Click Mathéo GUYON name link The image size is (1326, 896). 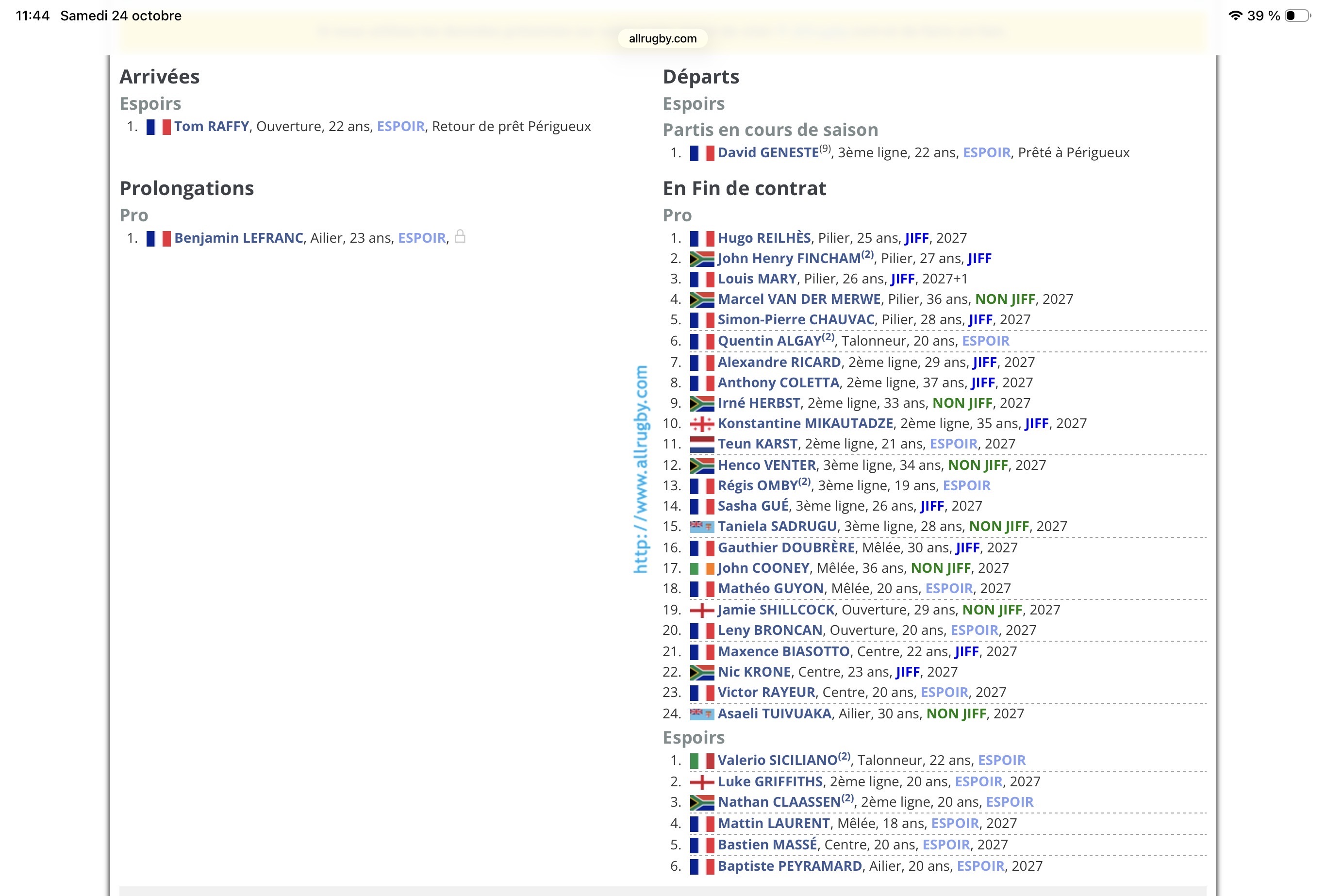tap(771, 588)
